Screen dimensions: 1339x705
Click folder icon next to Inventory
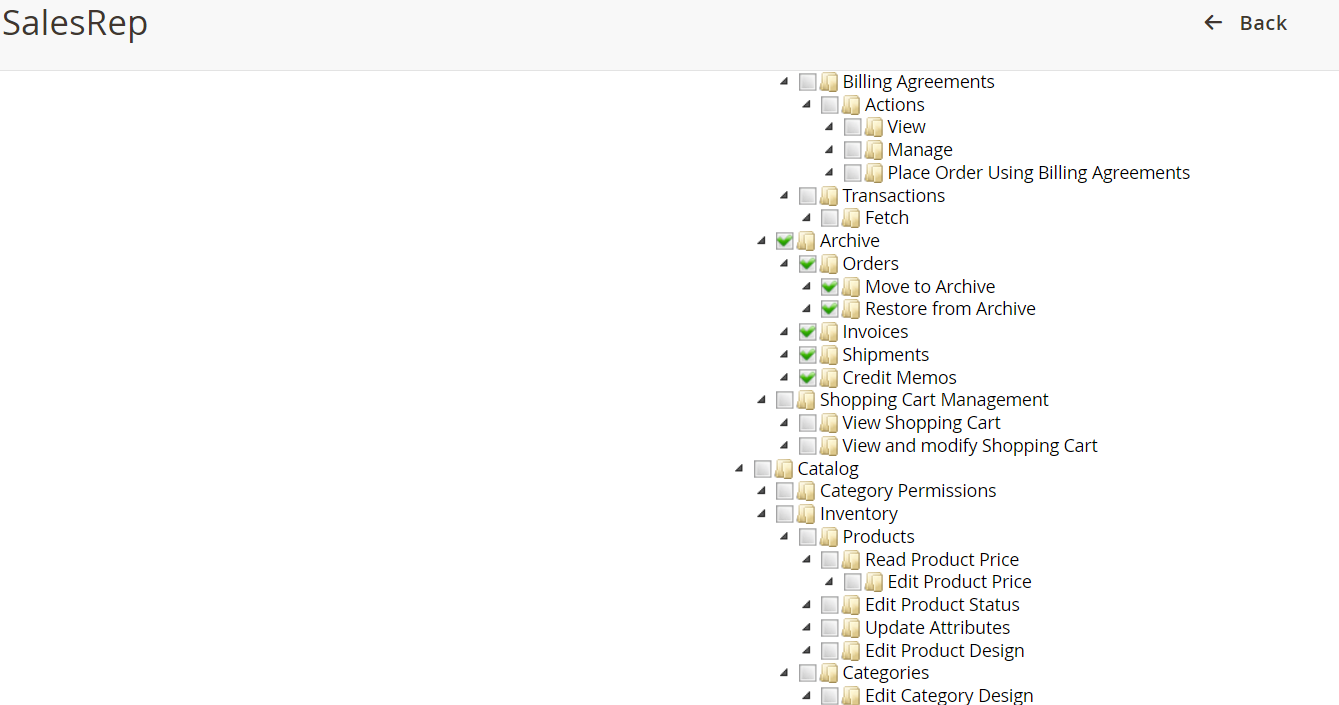click(x=806, y=514)
